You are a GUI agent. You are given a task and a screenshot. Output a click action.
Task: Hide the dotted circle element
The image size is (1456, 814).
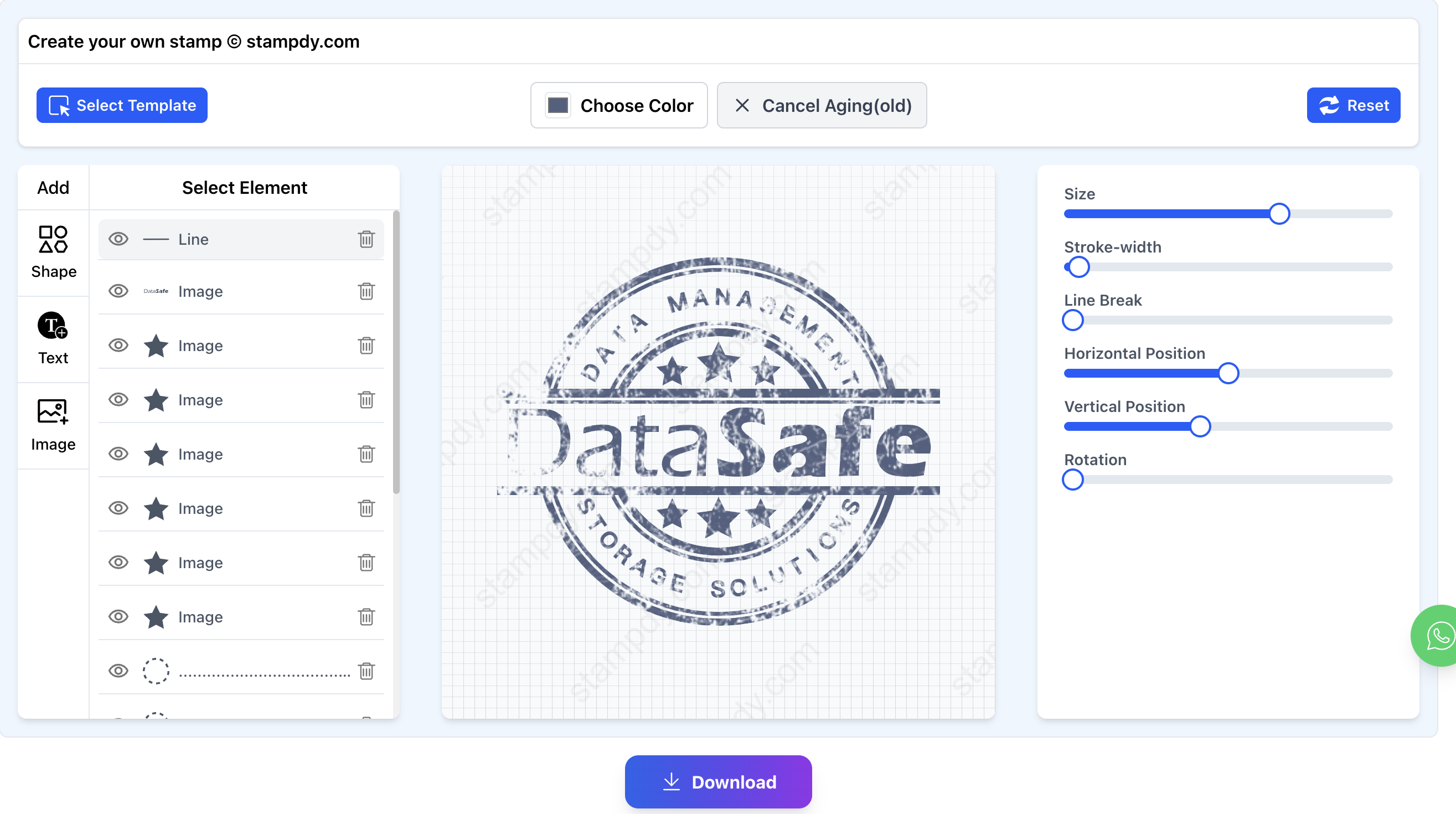point(118,671)
